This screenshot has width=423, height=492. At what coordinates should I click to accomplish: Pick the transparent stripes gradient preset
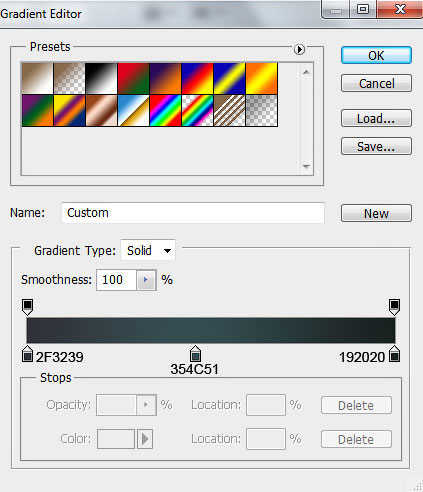click(229, 110)
